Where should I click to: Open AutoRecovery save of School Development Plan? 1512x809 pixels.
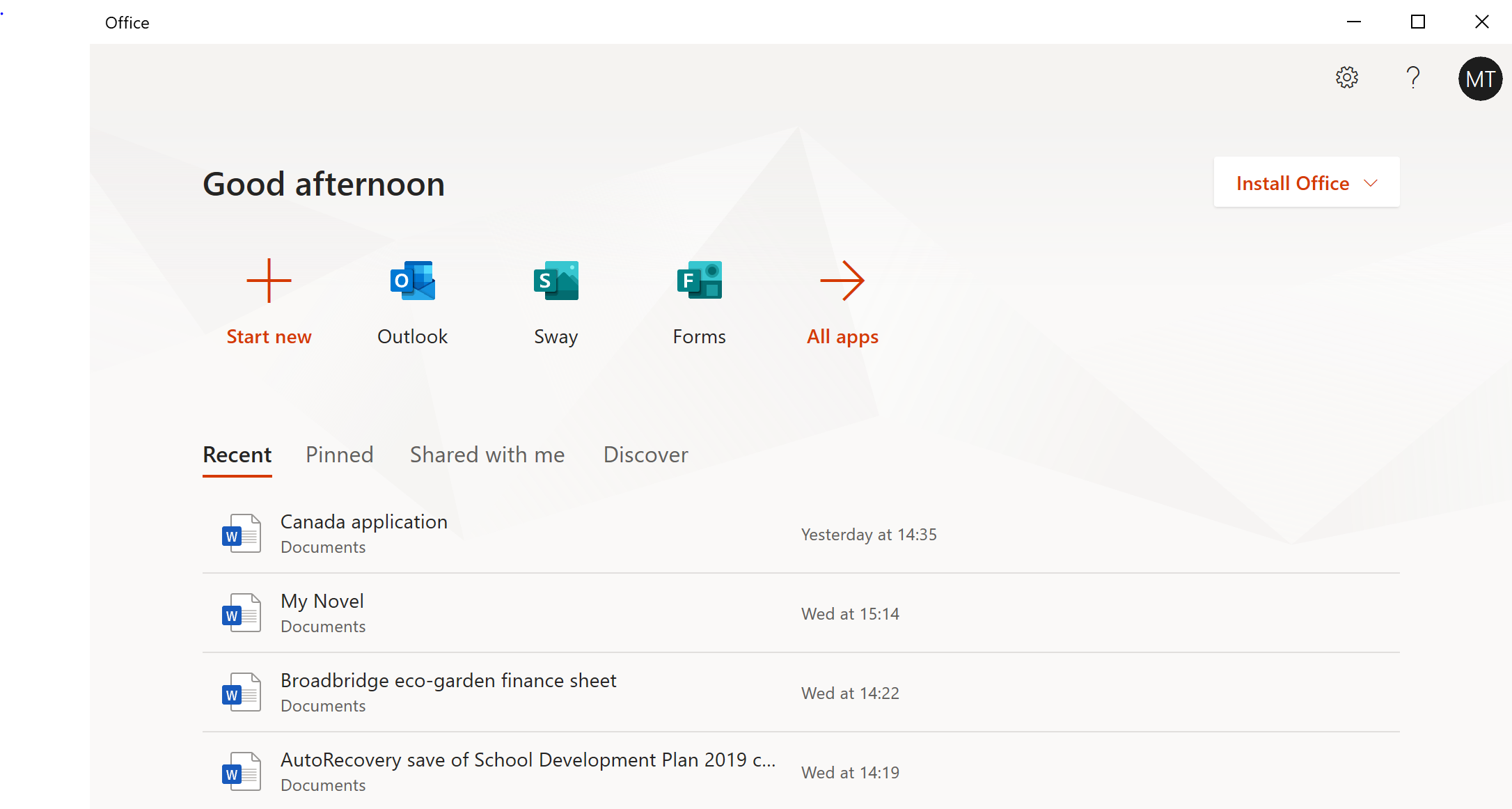[x=528, y=760]
